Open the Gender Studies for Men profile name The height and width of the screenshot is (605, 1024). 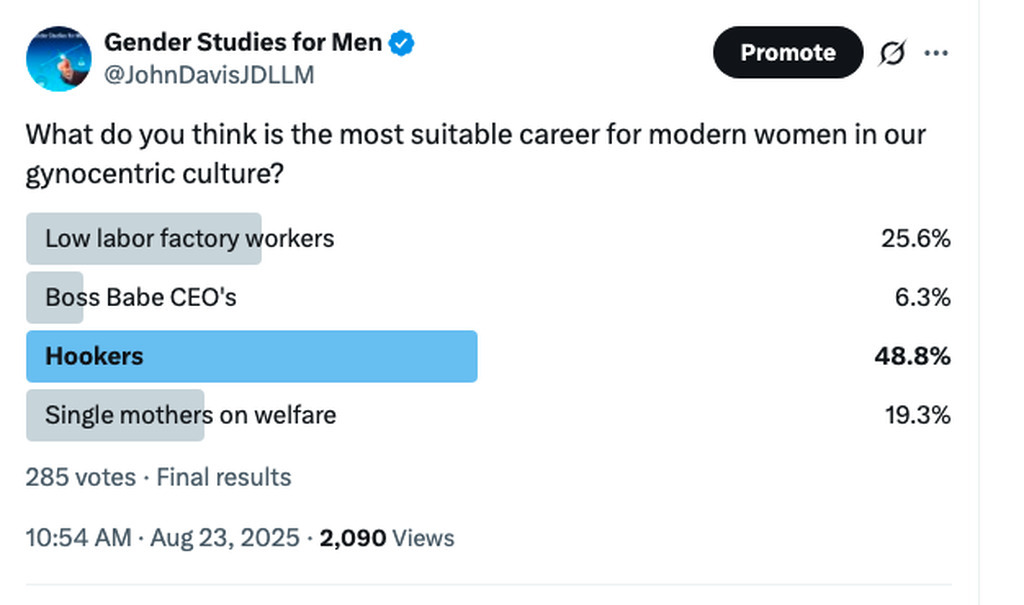point(243,43)
